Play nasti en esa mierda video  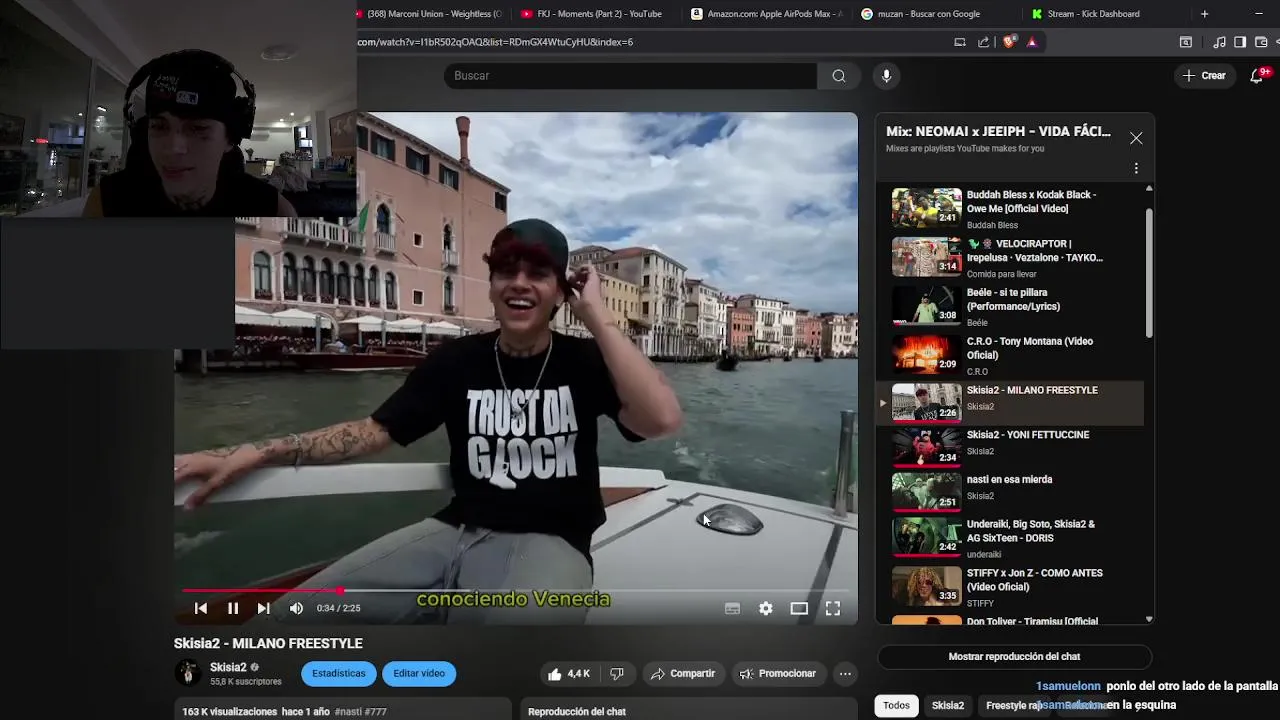pyautogui.click(x=1012, y=492)
